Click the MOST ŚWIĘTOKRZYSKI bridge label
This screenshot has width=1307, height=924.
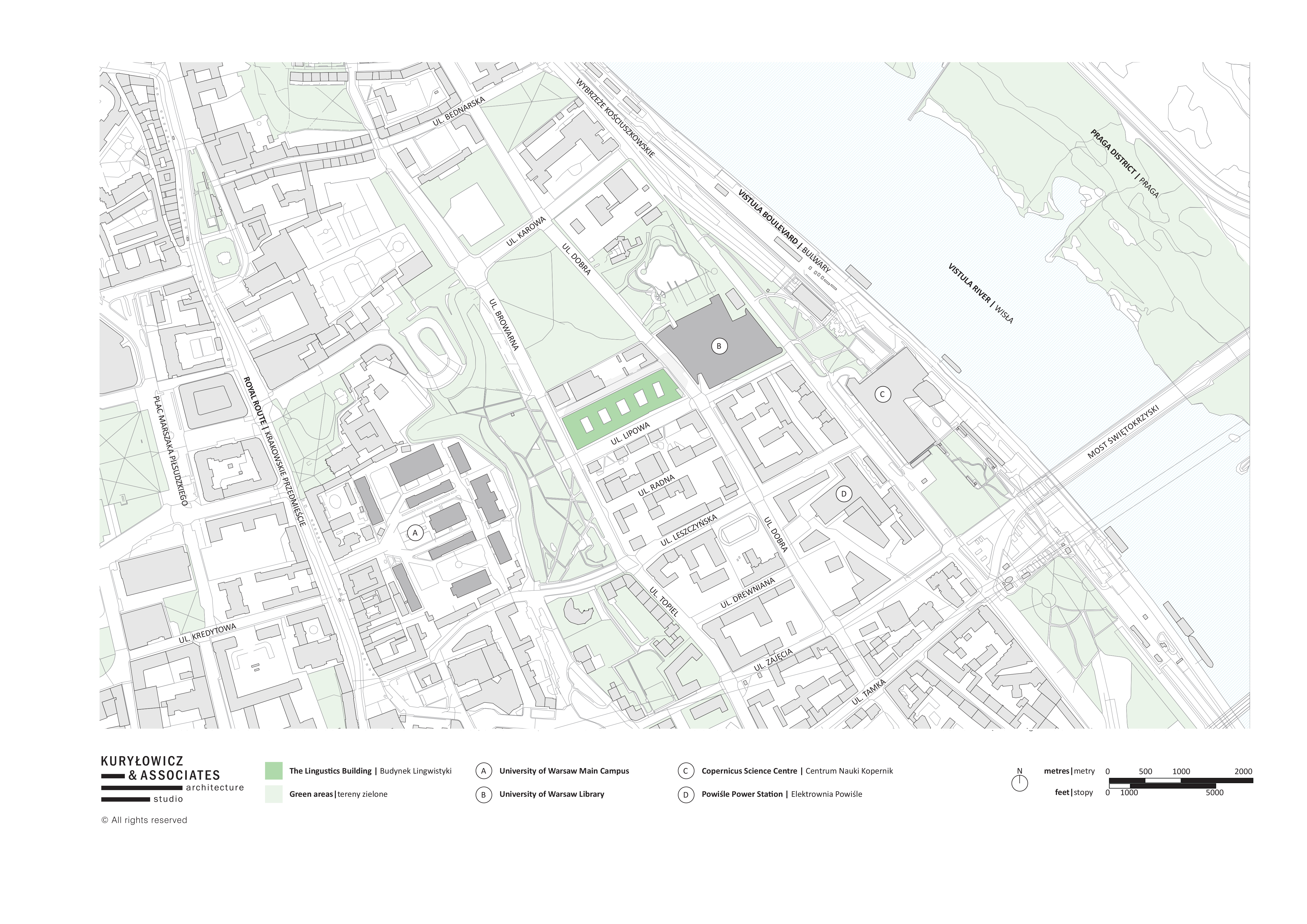[x=1123, y=432]
